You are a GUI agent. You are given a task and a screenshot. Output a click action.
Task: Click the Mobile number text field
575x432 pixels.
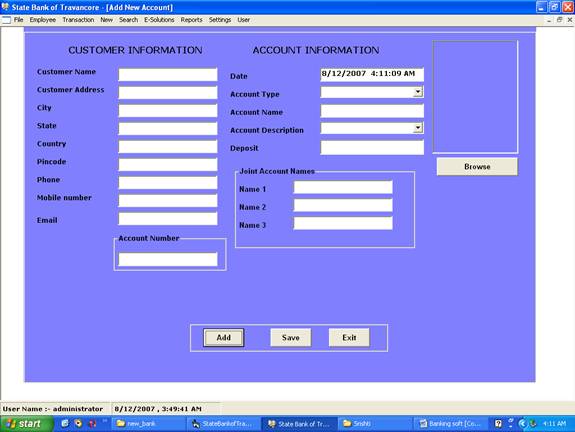coord(168,200)
